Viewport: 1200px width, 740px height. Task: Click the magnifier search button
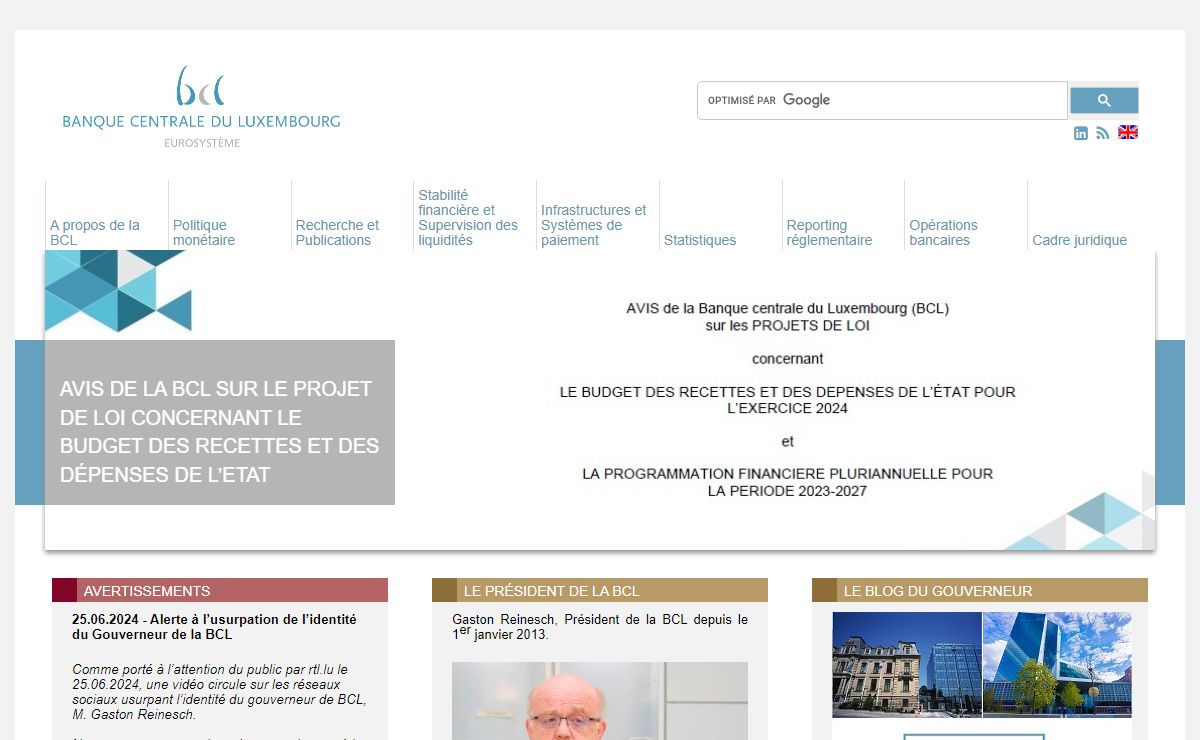click(x=1104, y=100)
